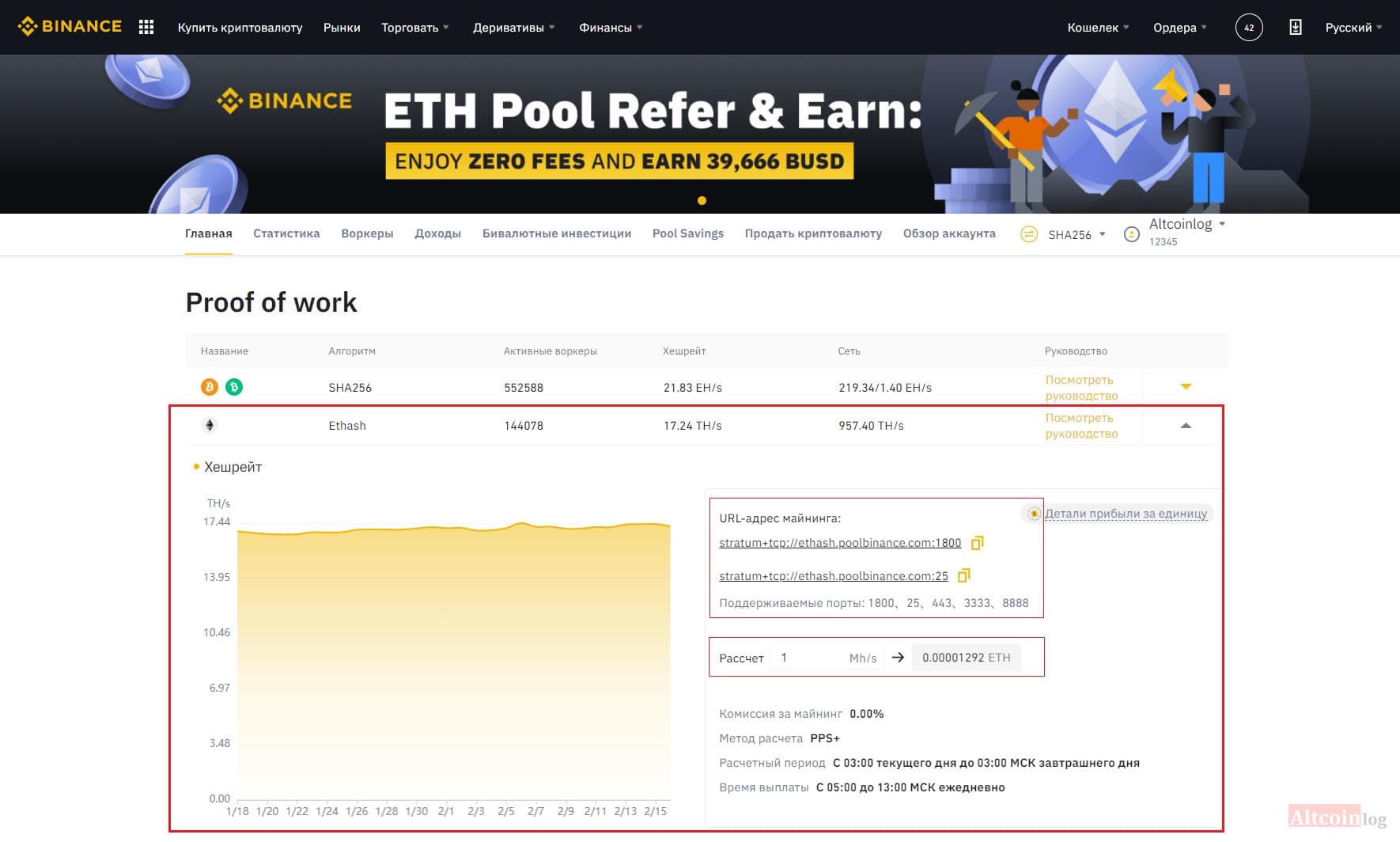
Task: Click the ETH Pool Refer & Earn banner
Action: pyautogui.click(x=700, y=134)
